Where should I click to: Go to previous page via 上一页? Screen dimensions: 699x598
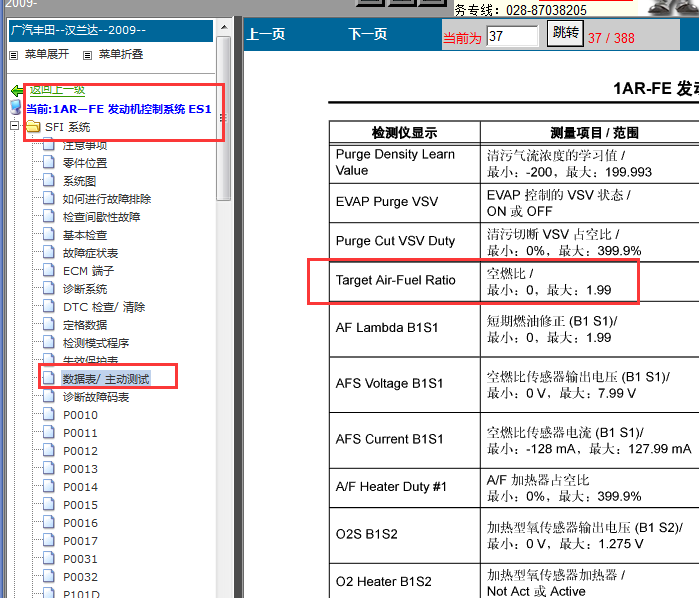click(266, 34)
